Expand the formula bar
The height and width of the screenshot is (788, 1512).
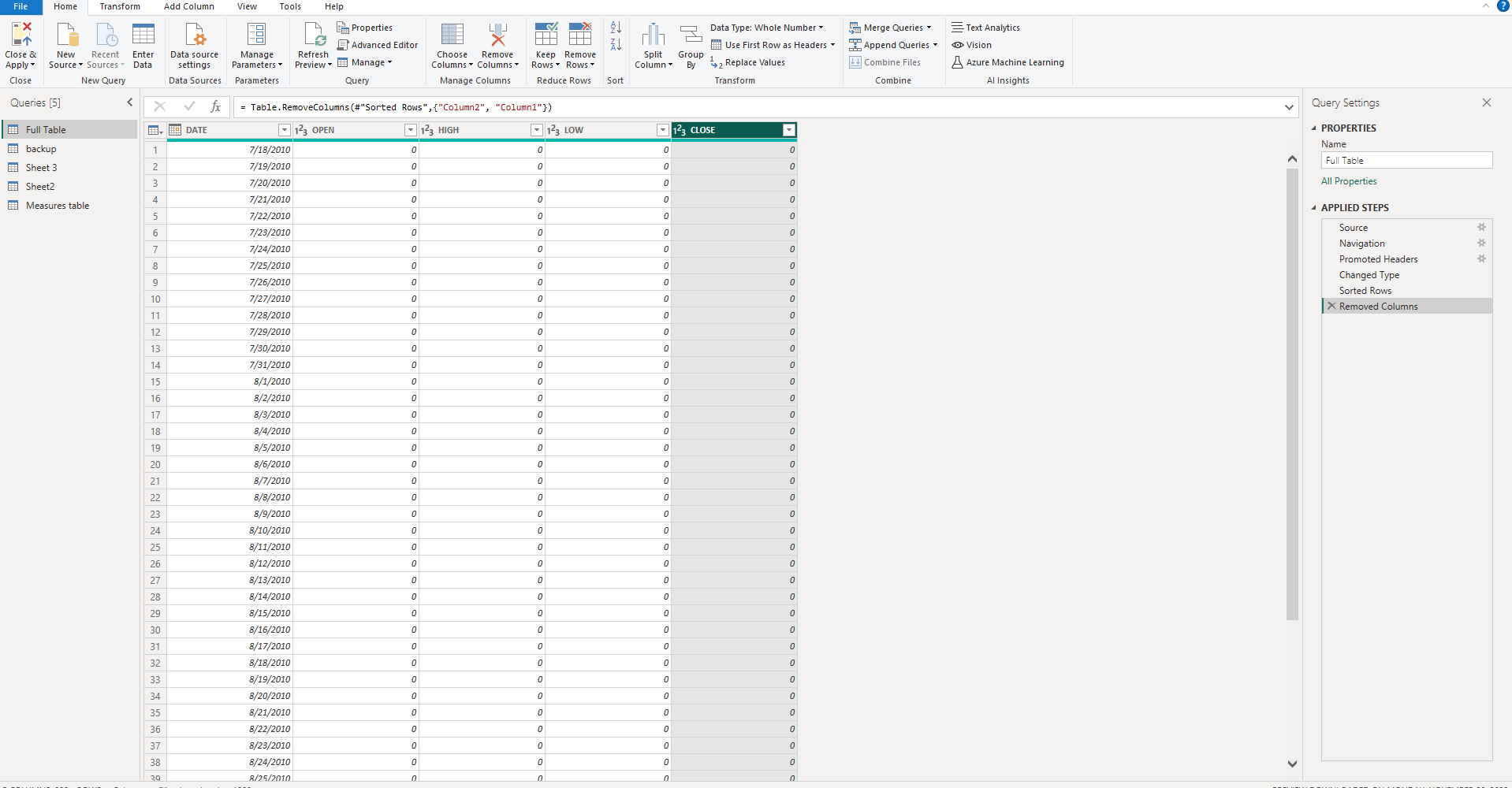1289,107
